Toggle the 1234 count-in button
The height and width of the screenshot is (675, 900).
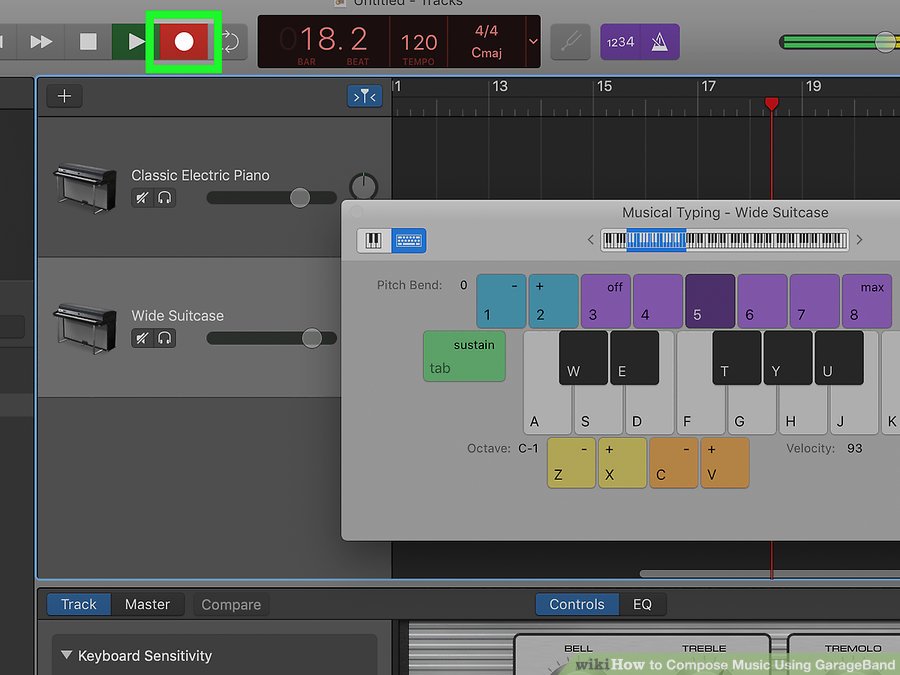620,42
